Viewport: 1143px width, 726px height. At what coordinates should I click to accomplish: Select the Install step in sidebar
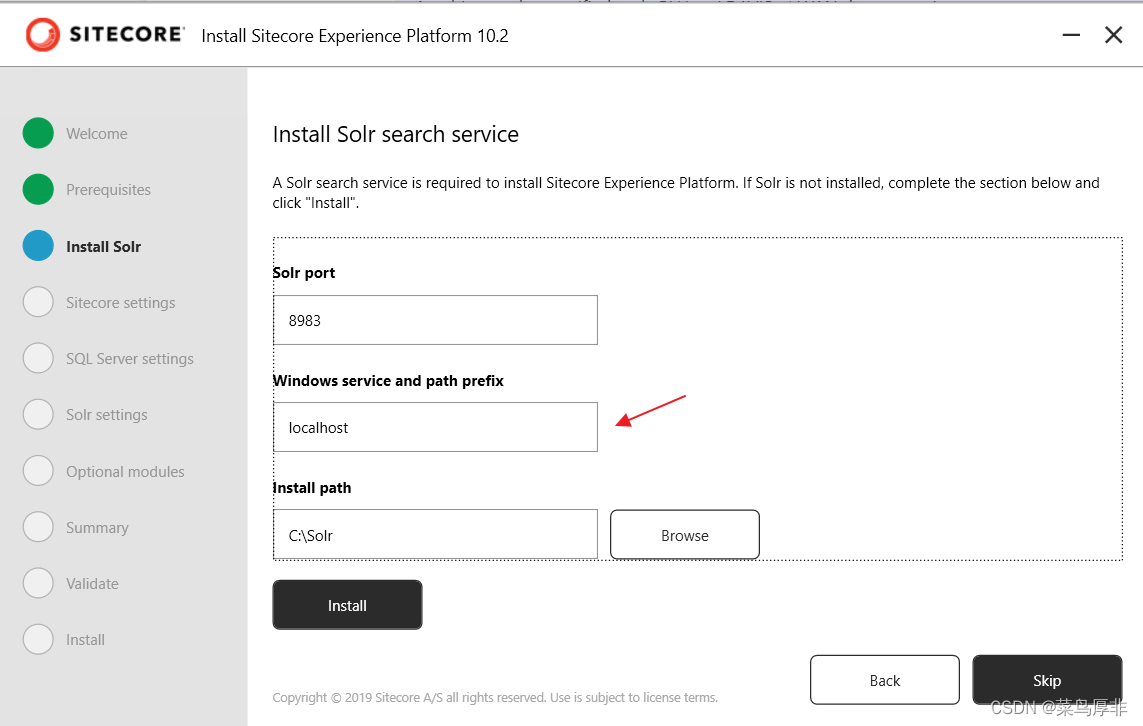(85, 639)
